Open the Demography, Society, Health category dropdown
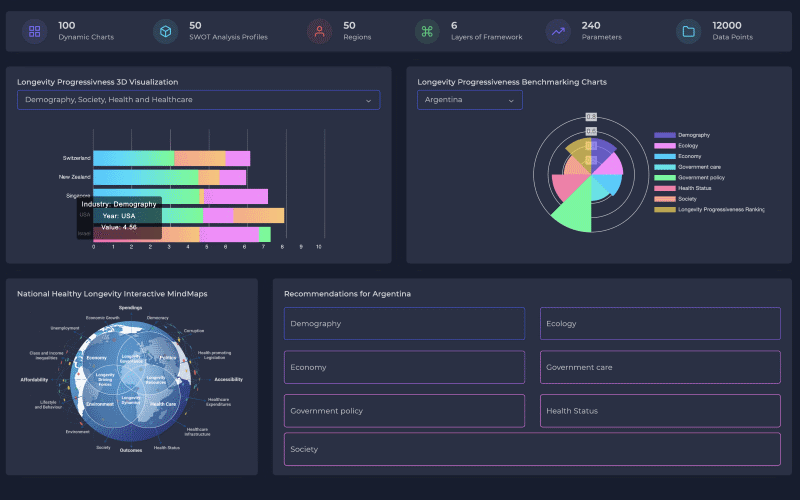800x500 pixels. pyautogui.click(x=198, y=100)
